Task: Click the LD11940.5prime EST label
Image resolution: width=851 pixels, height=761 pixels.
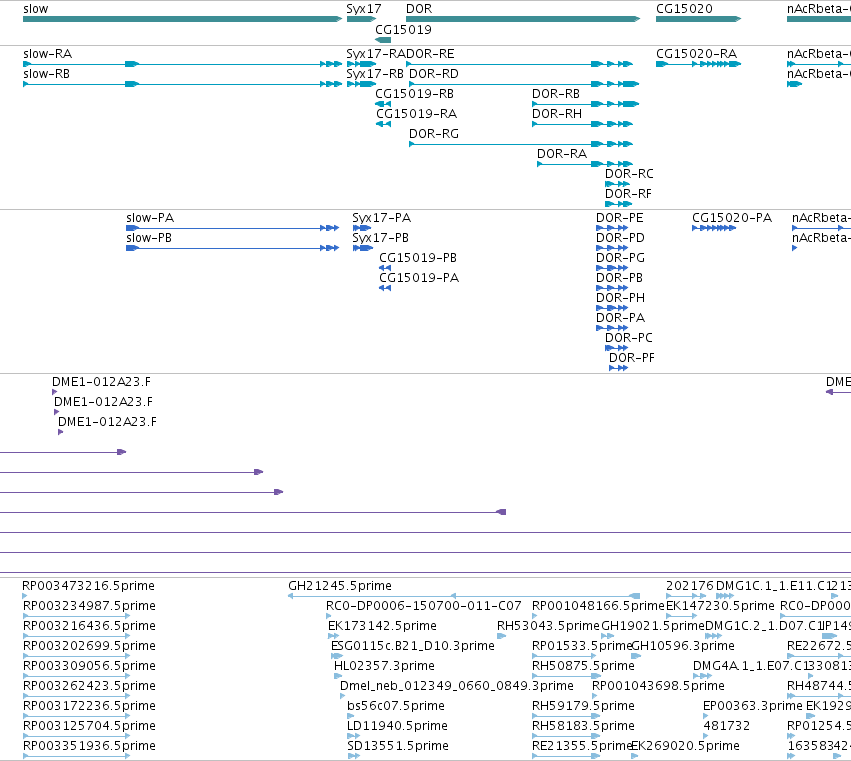Action: pos(397,726)
